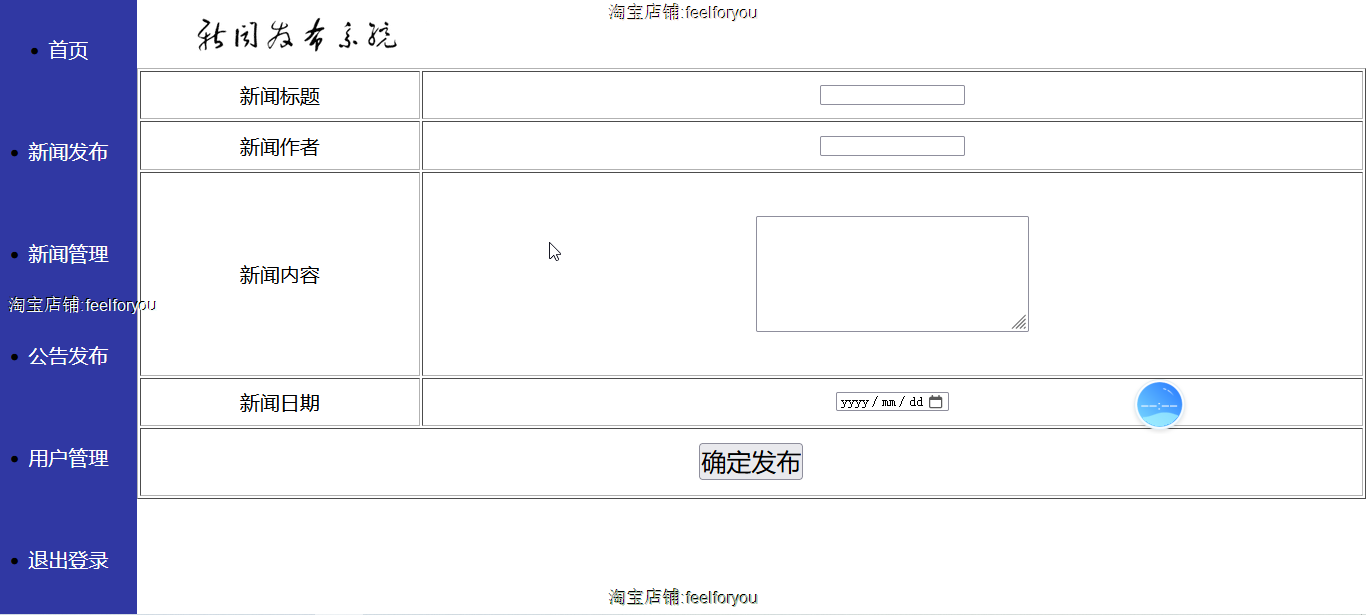
Task: Click the round blue floating icon
Action: click(x=1160, y=405)
